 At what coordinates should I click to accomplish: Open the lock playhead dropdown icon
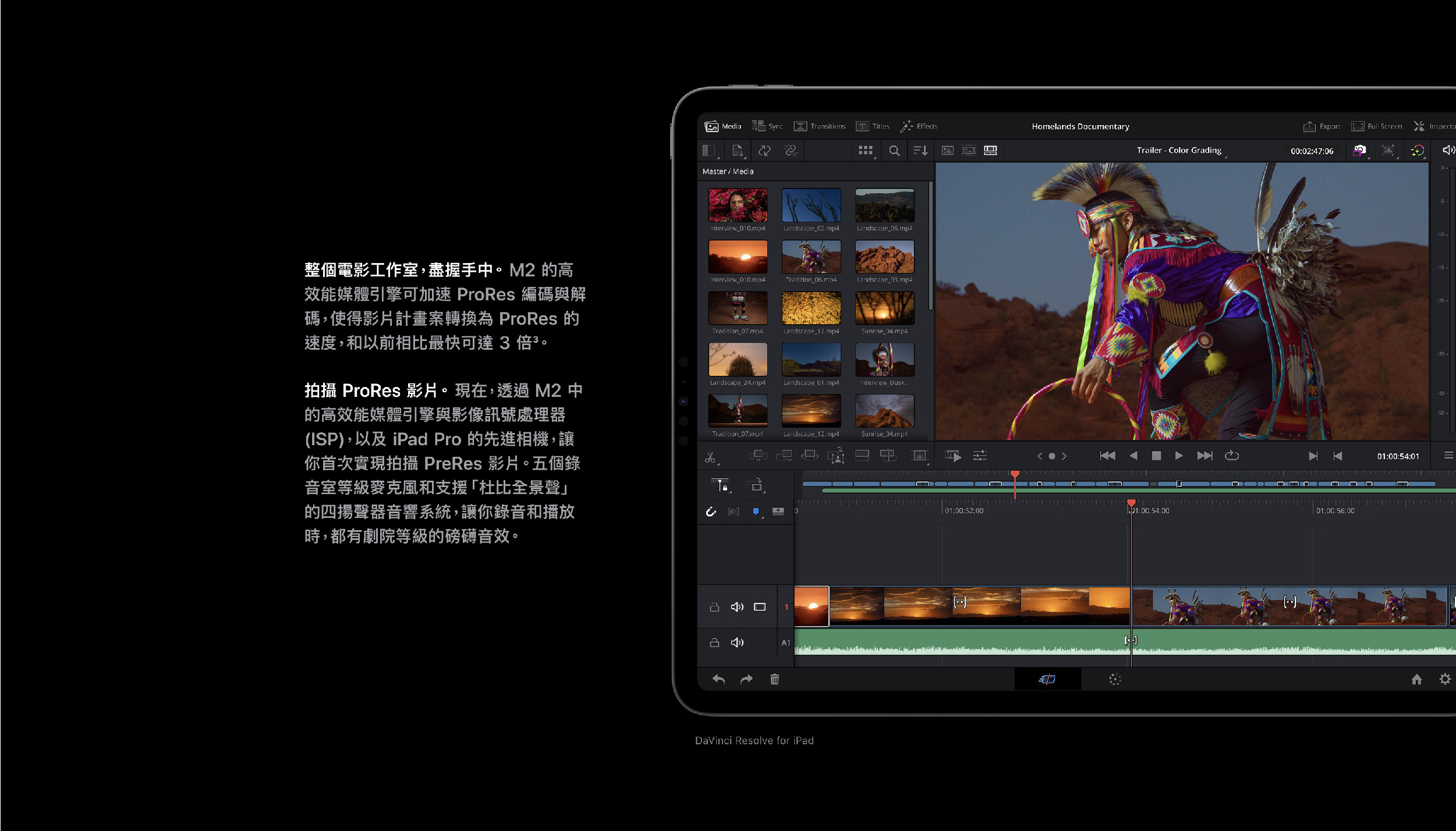click(x=721, y=485)
